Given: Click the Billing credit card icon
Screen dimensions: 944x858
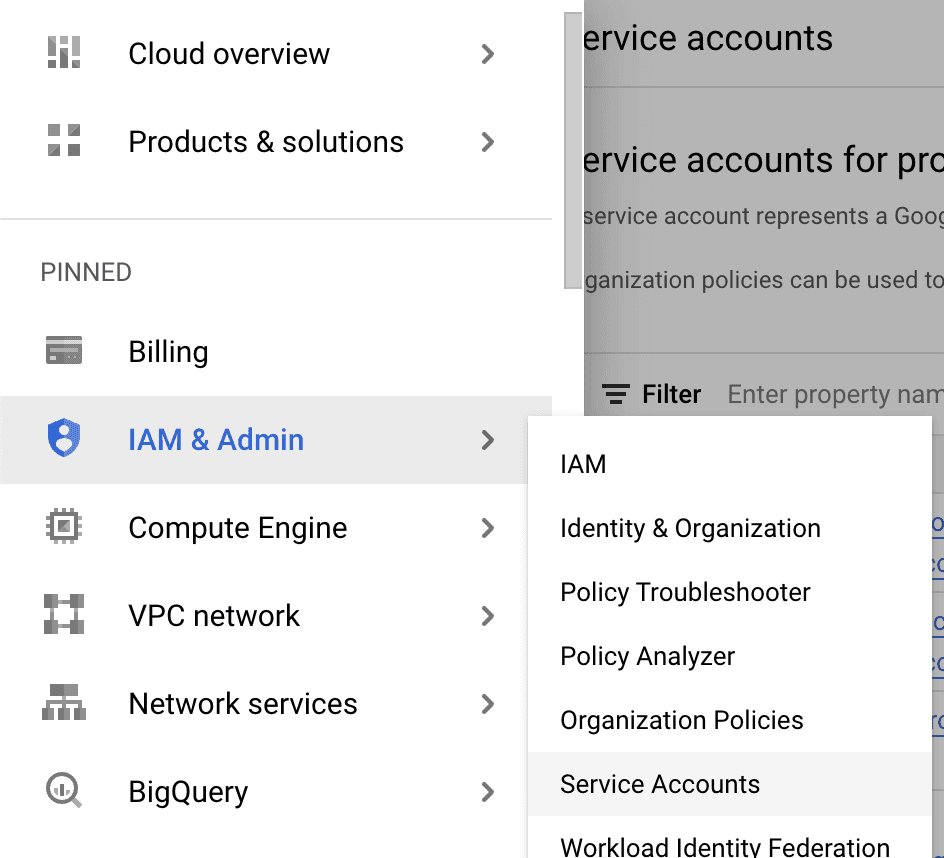Looking at the screenshot, I should (x=64, y=352).
